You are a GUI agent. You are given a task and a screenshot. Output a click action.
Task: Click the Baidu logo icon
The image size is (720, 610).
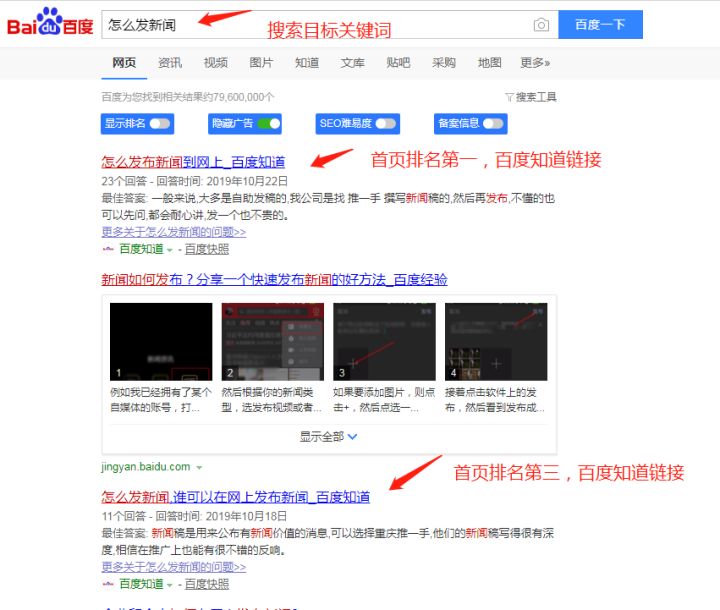(x=50, y=24)
